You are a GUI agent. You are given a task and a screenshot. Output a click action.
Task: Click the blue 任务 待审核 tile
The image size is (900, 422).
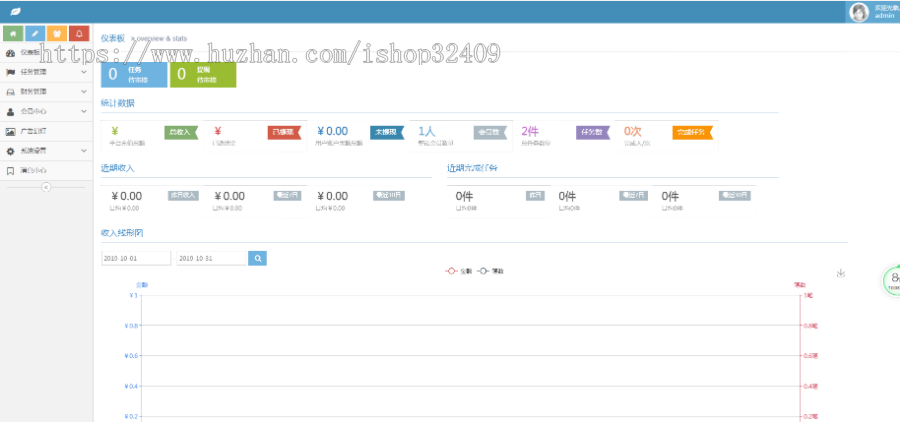pos(134,75)
